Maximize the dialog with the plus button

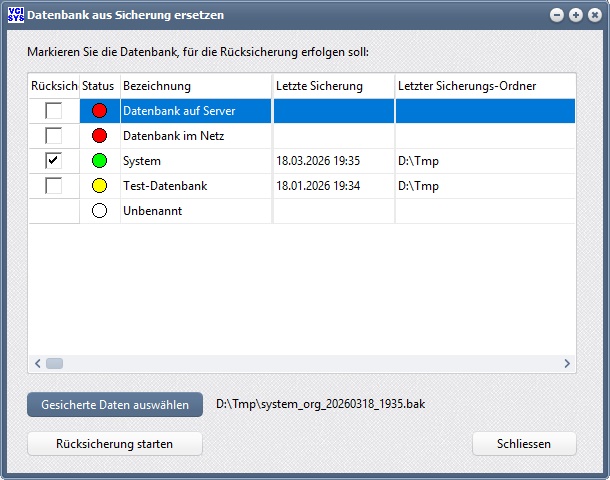[x=575, y=15]
